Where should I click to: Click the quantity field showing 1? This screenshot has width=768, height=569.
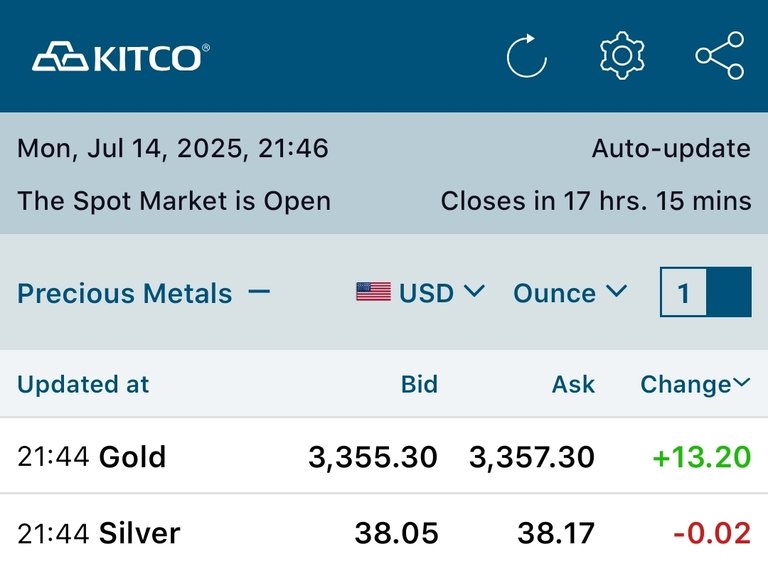pos(683,292)
